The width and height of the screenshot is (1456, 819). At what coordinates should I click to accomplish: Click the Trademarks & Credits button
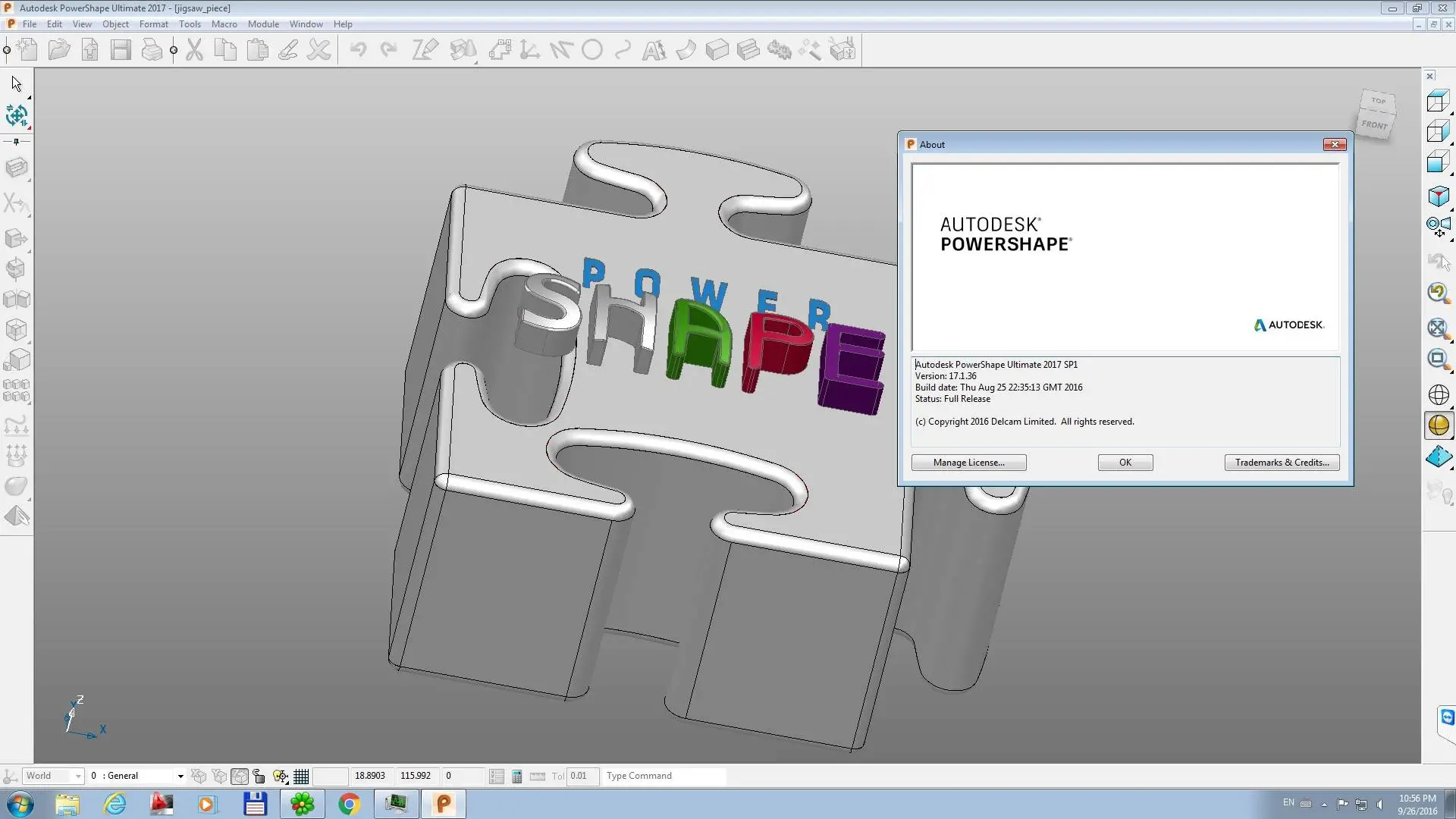pyautogui.click(x=1282, y=463)
